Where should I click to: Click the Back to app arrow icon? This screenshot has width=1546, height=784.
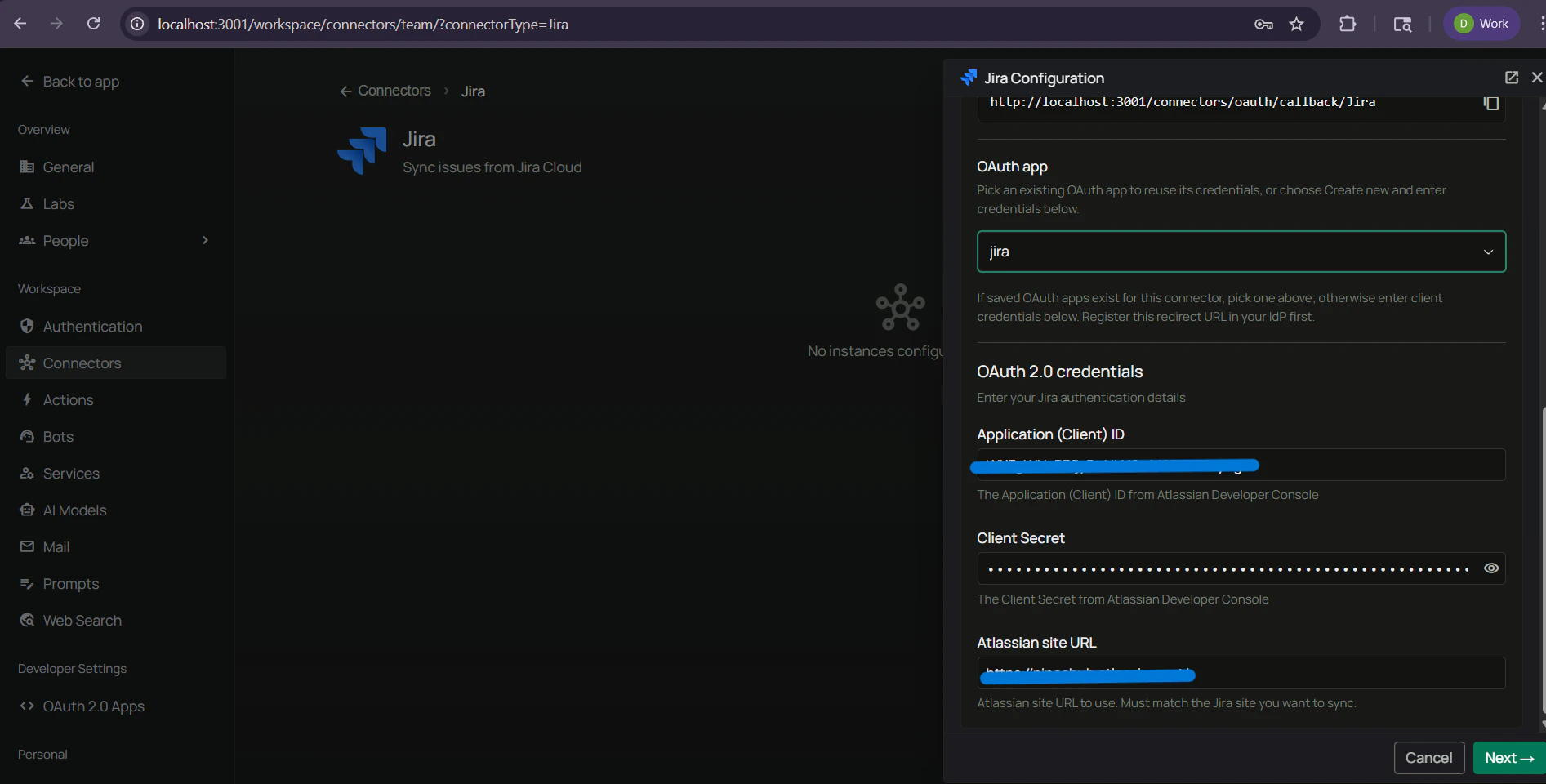tap(27, 81)
